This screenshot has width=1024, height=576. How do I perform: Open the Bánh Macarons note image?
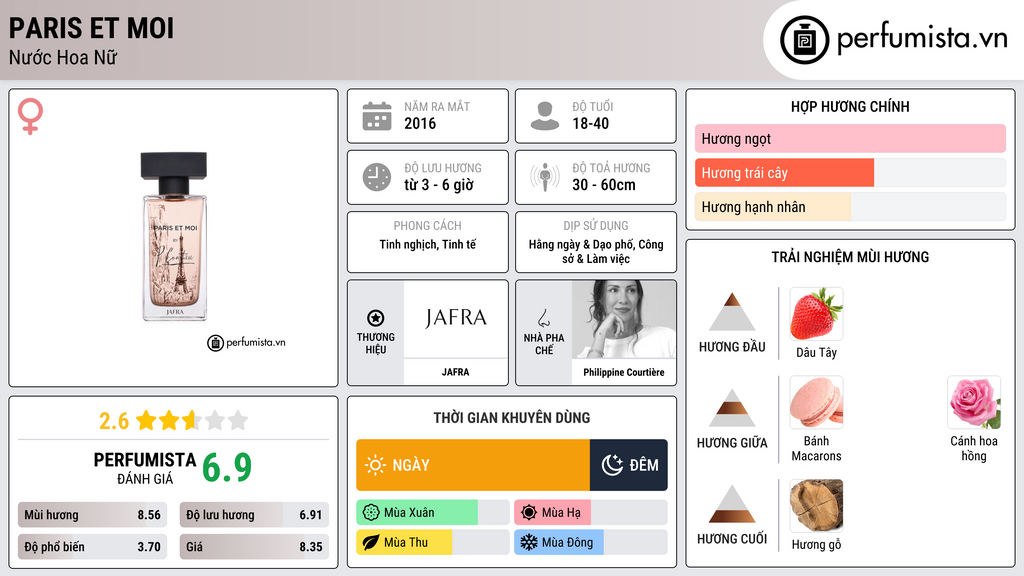click(x=816, y=402)
